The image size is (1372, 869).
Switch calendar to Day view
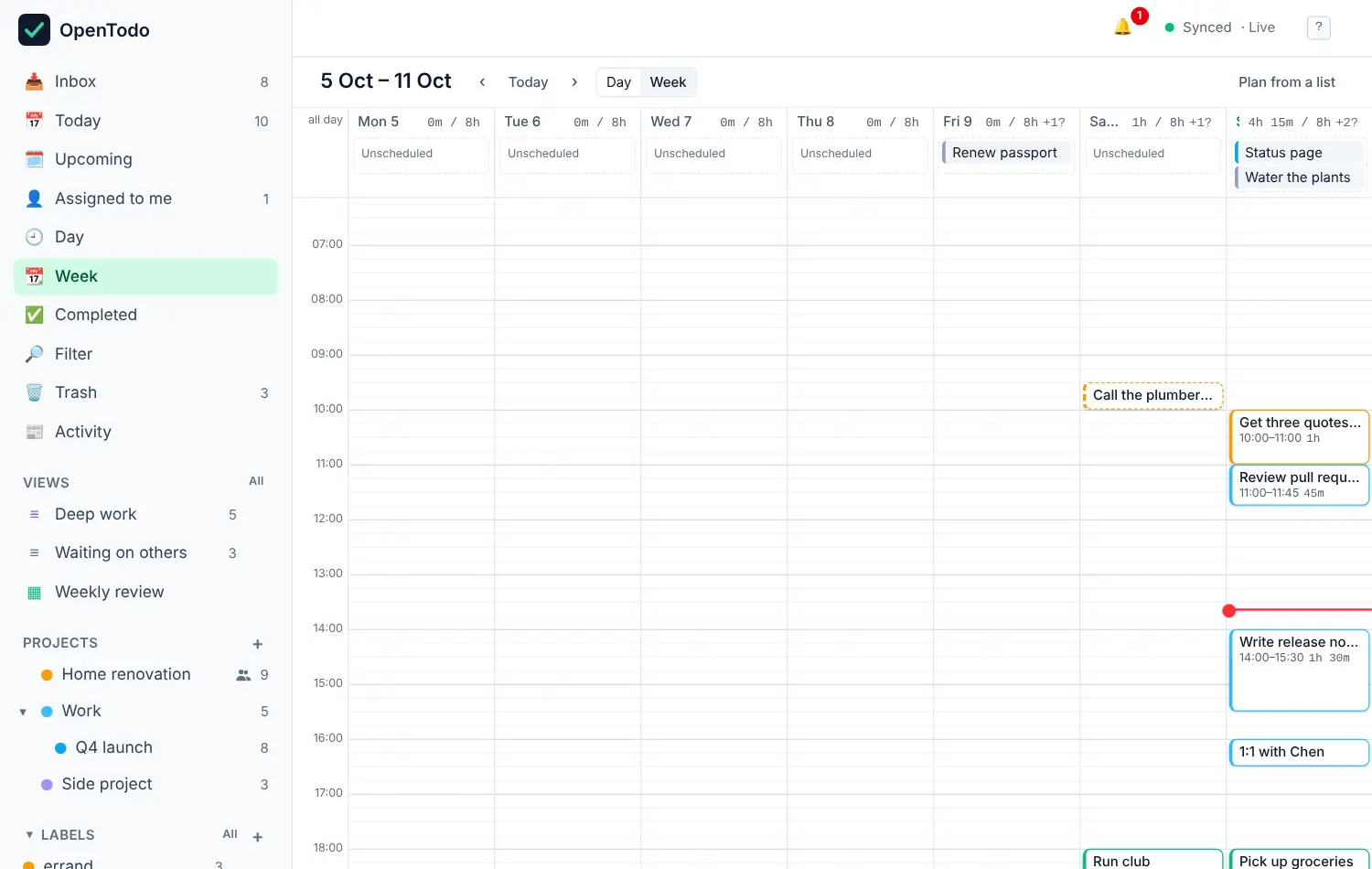(618, 82)
